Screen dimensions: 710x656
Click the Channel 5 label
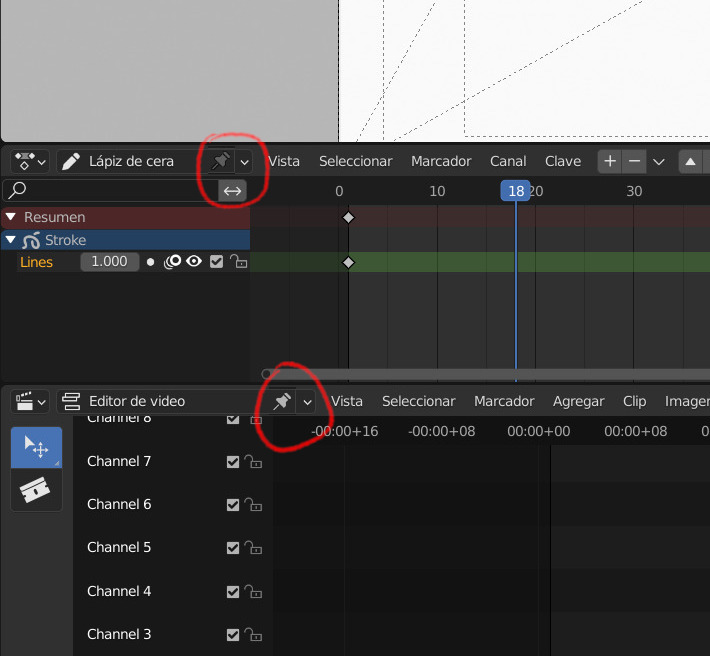(x=119, y=547)
